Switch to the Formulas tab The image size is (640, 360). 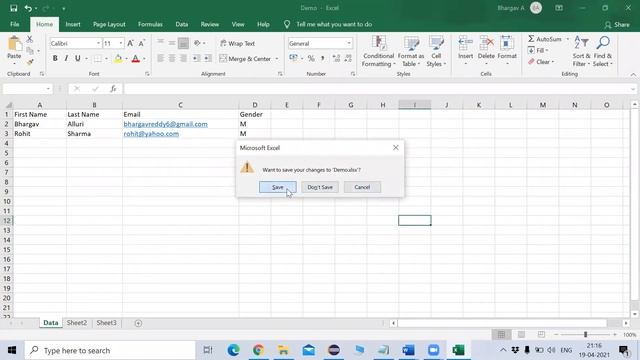tap(150, 24)
